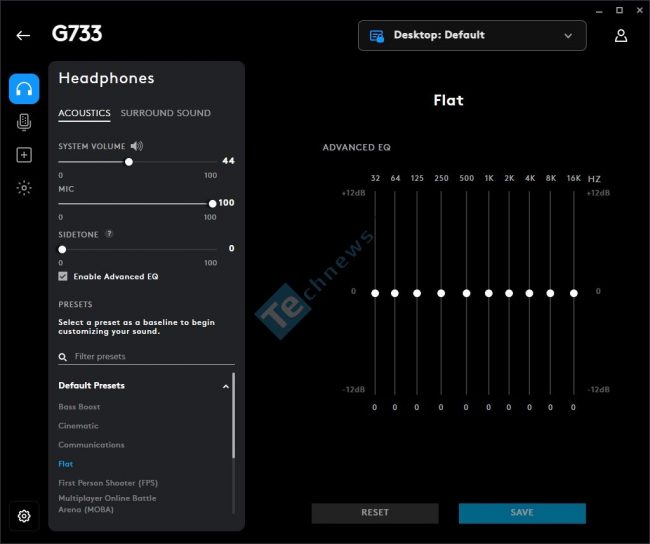Click the Reset button
The height and width of the screenshot is (544, 650).
point(375,513)
